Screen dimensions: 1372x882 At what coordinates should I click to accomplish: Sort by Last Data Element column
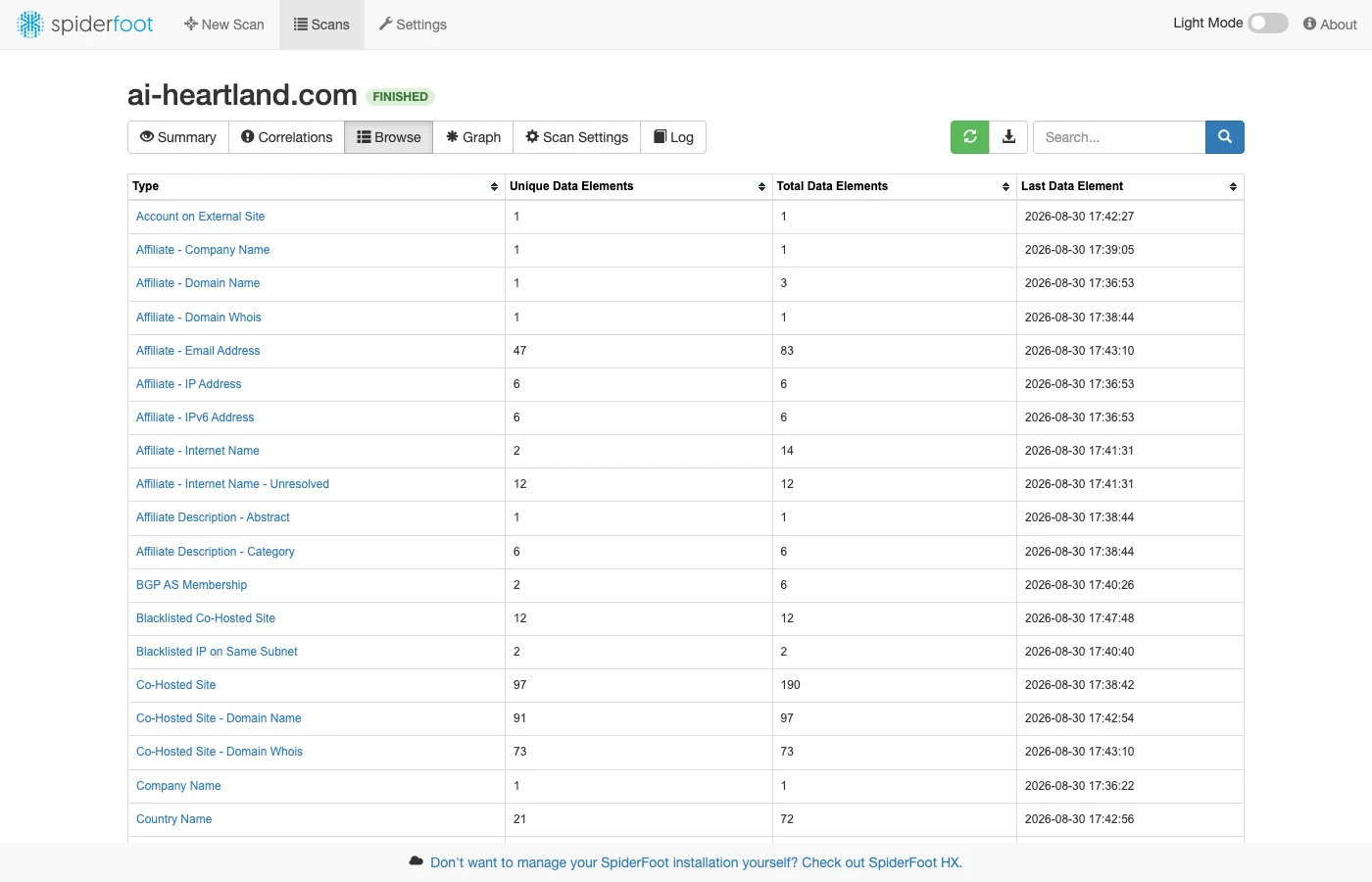click(x=1233, y=186)
